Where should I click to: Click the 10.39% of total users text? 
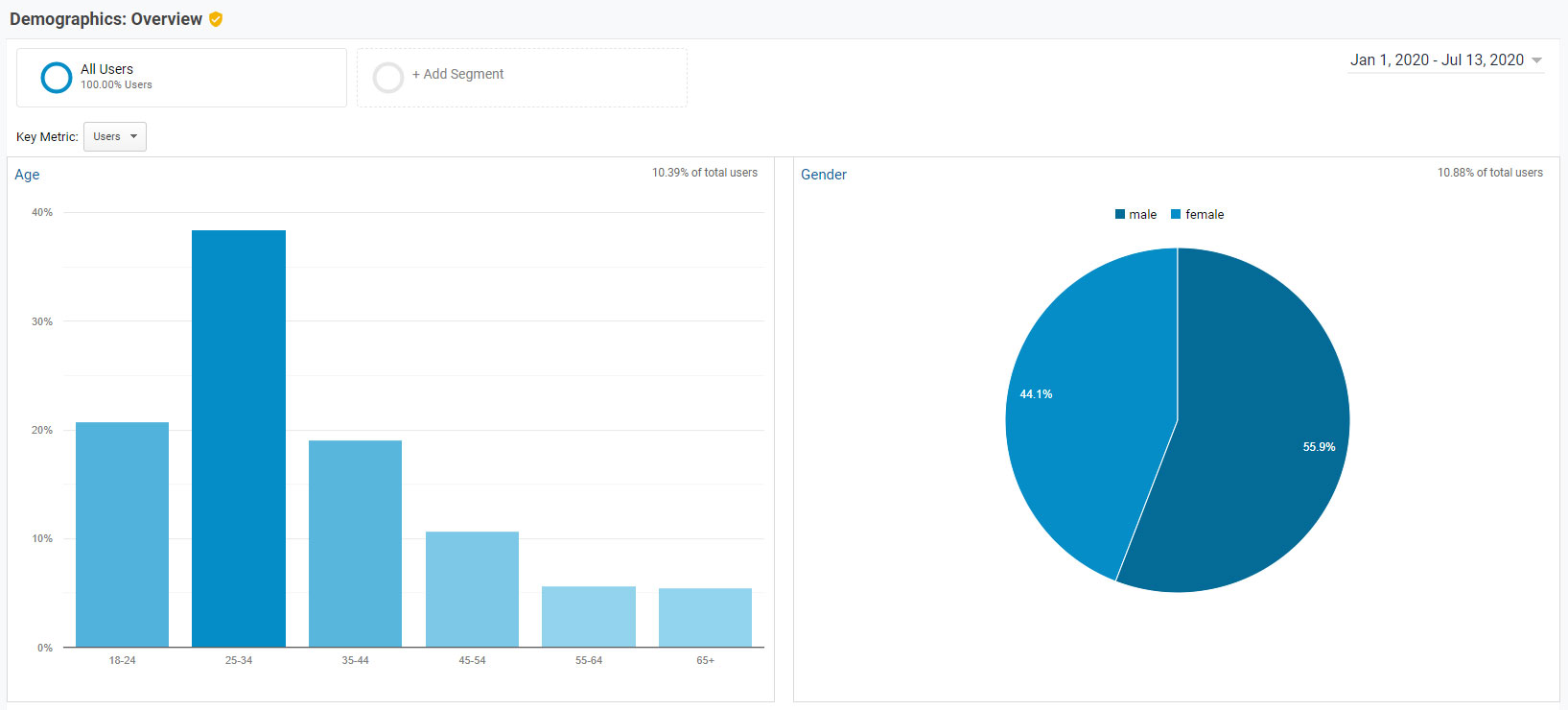tap(705, 173)
